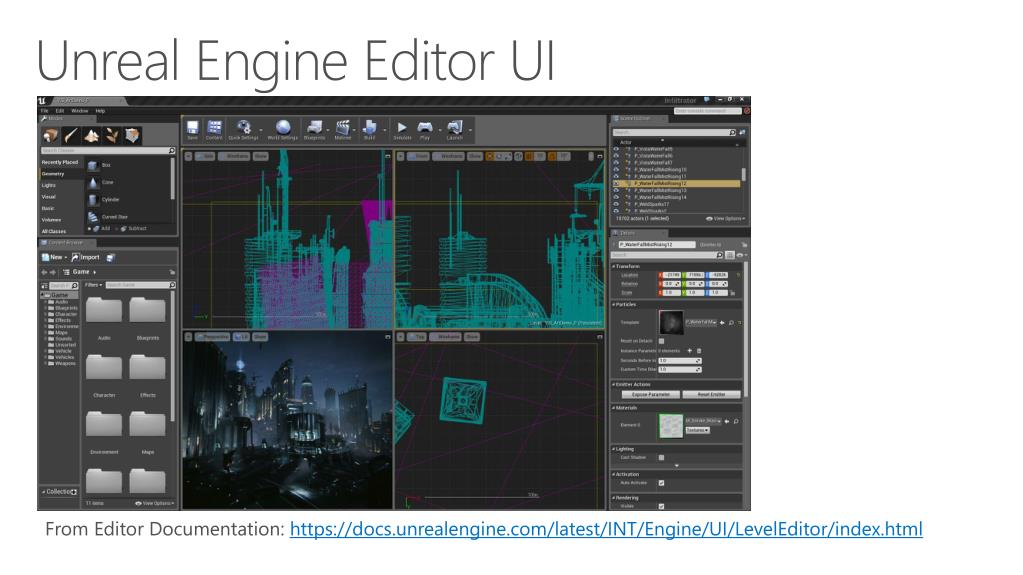Open Matinee clapperboard toolbar icon
The width and height of the screenshot is (1023, 575).
click(343, 129)
